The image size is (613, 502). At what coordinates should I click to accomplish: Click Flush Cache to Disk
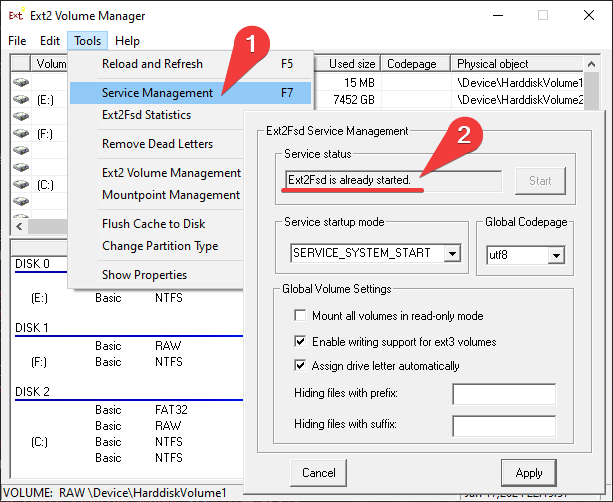pos(153,224)
